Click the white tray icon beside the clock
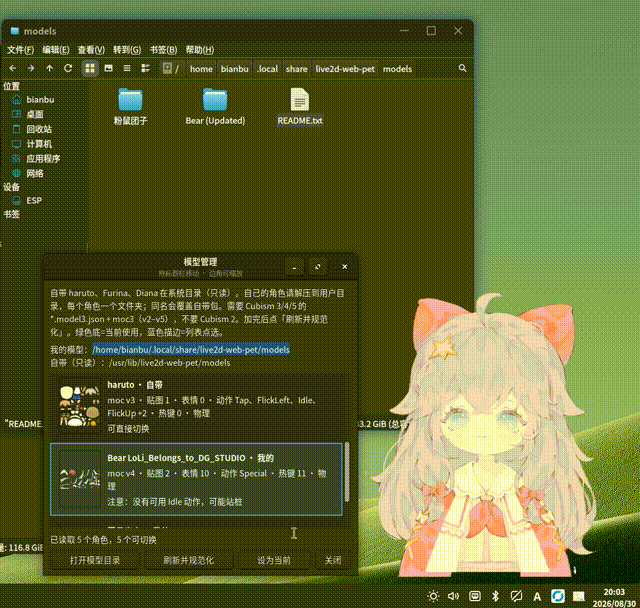640x608 pixels. coord(579,596)
